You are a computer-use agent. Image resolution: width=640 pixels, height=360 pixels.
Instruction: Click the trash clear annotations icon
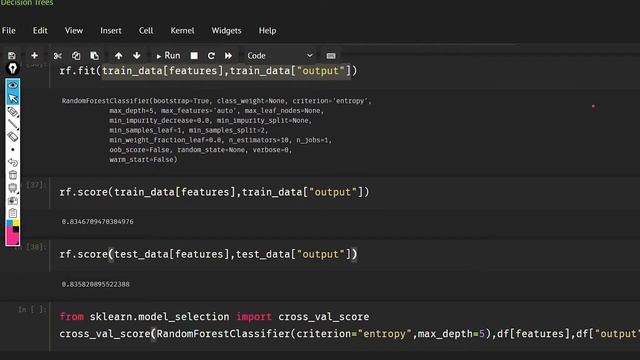tap(13, 175)
